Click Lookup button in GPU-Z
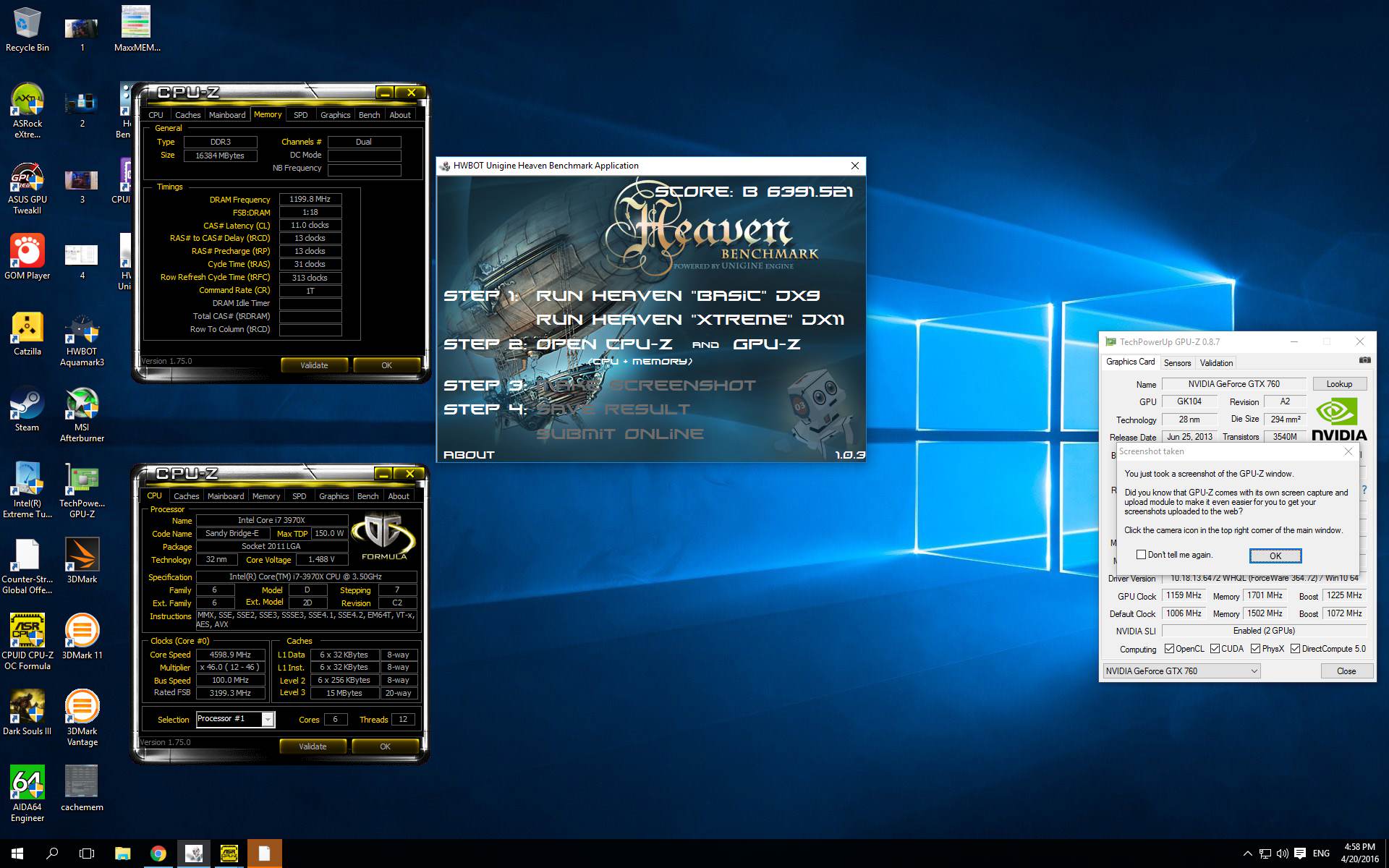Viewport: 1389px width, 868px height. coord(1338,384)
